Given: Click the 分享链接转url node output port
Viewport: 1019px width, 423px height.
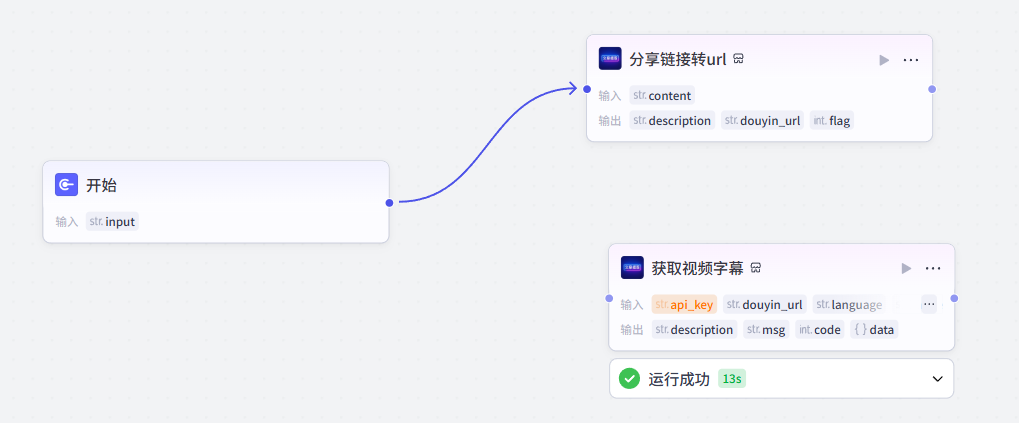Looking at the screenshot, I should pos(932,89).
